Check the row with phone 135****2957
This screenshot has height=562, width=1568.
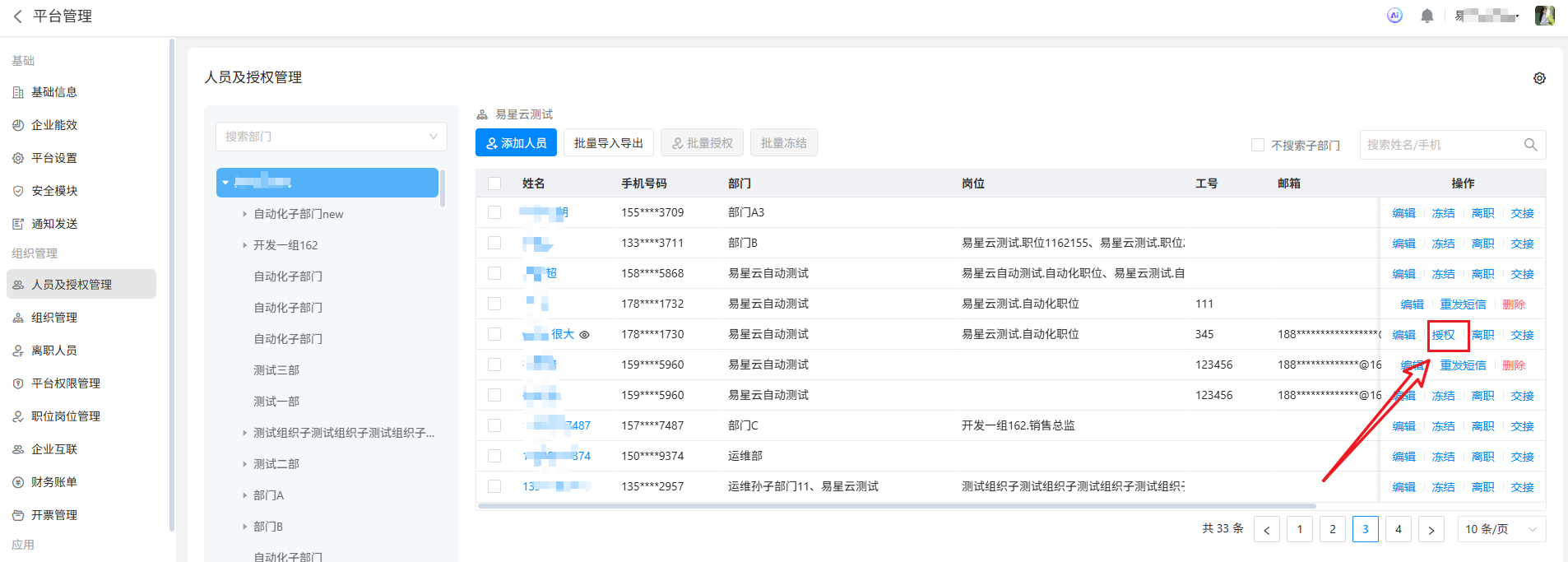pyautogui.click(x=494, y=486)
